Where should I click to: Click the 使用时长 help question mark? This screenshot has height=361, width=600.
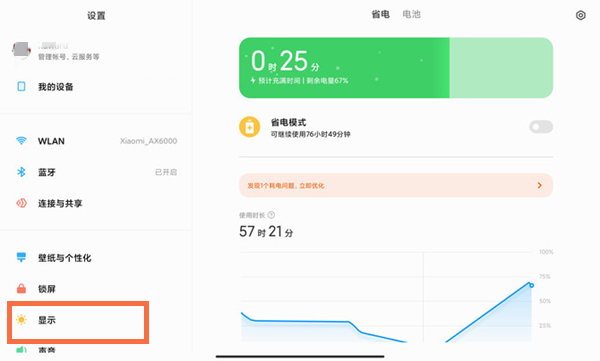click(x=271, y=215)
